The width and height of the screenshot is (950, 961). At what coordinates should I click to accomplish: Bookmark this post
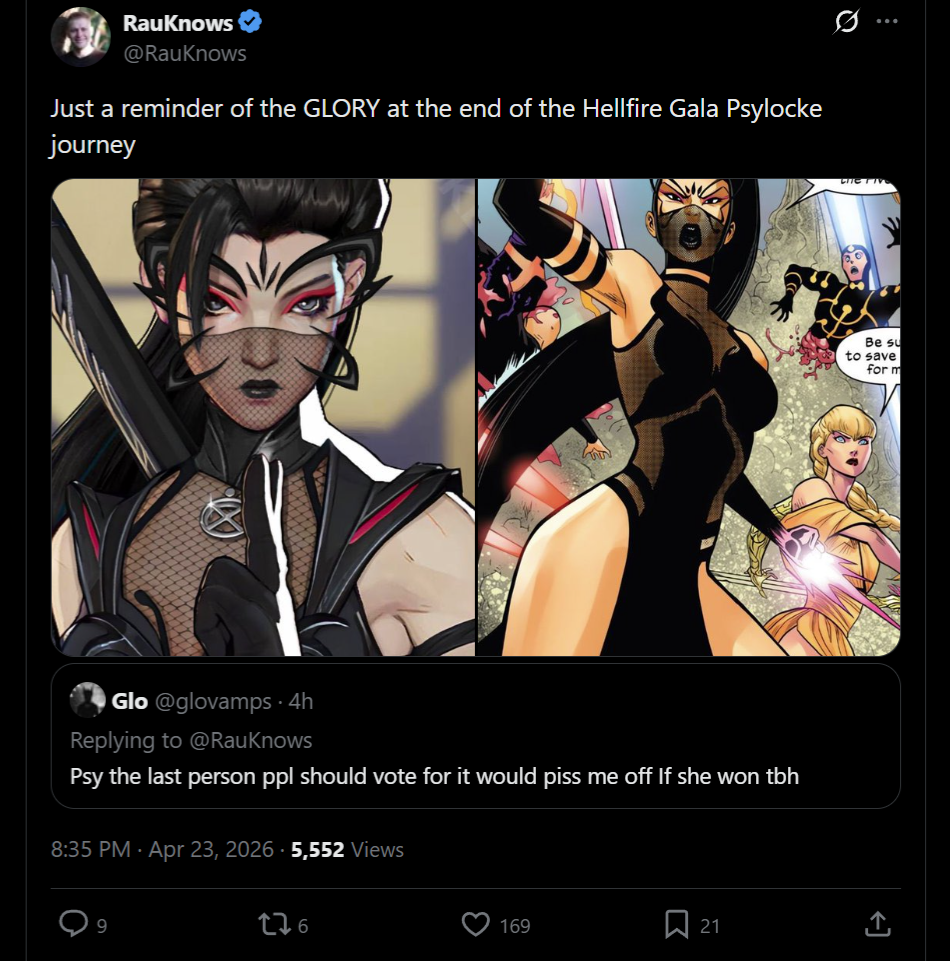click(x=677, y=924)
